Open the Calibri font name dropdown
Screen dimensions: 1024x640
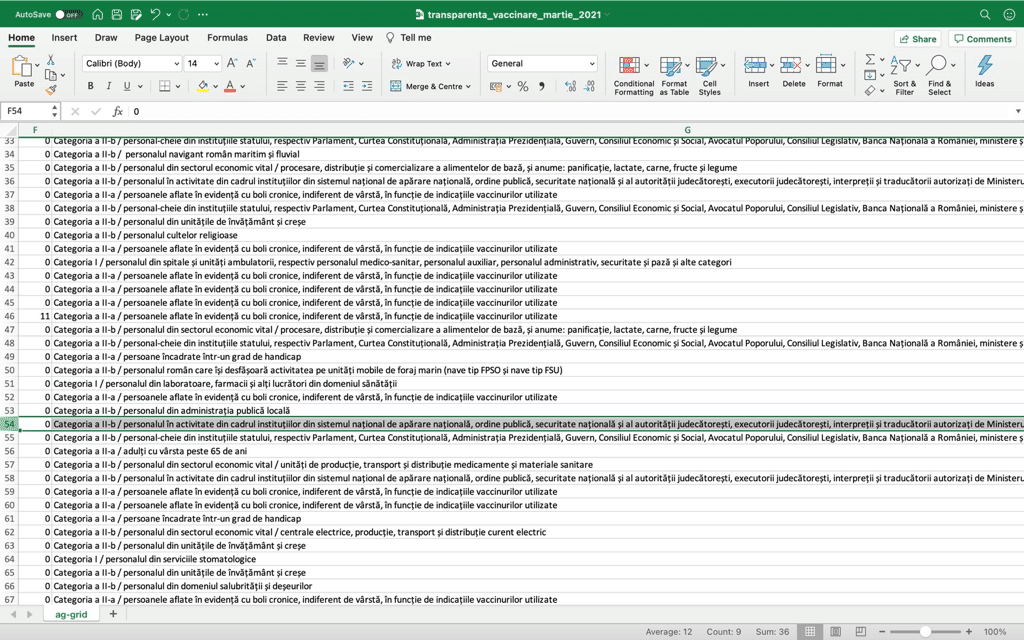(176, 64)
